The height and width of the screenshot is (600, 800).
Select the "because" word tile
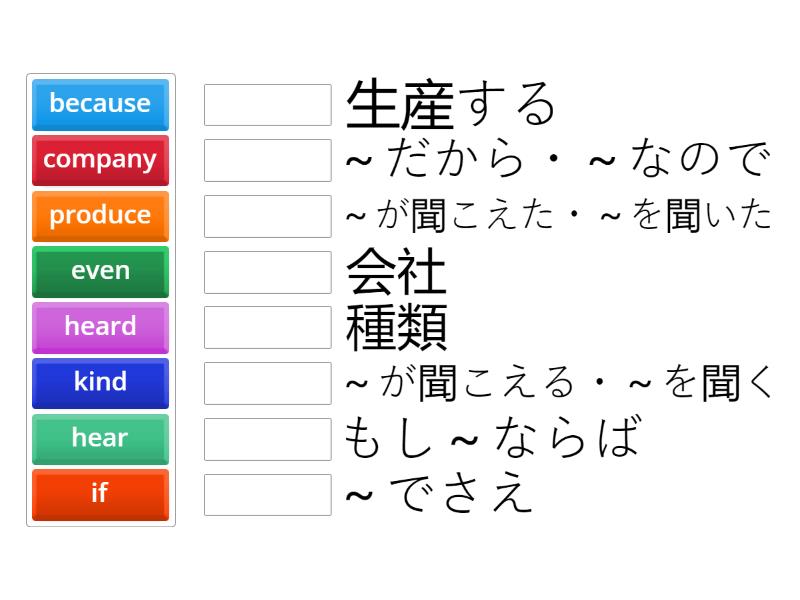pos(100,104)
